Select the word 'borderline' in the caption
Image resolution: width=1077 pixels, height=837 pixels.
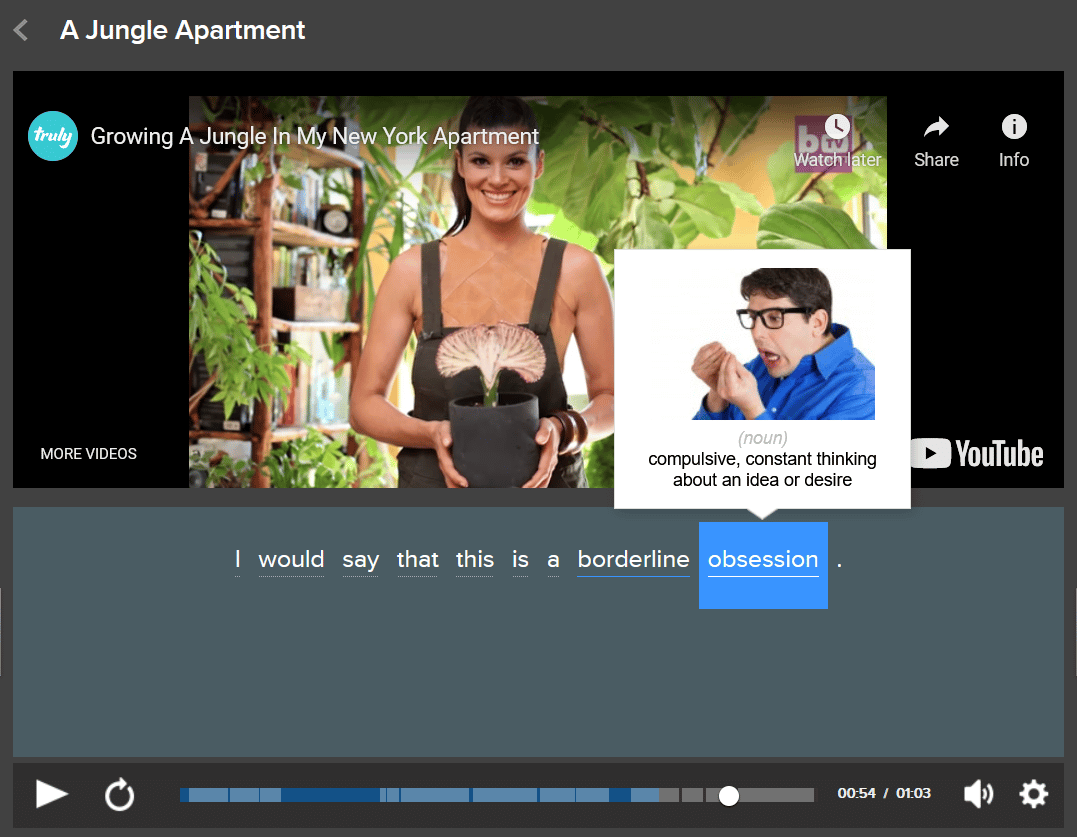[633, 560]
